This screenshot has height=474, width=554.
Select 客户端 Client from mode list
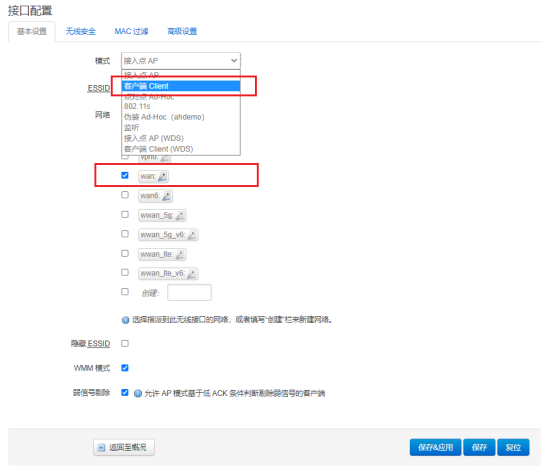click(181, 86)
